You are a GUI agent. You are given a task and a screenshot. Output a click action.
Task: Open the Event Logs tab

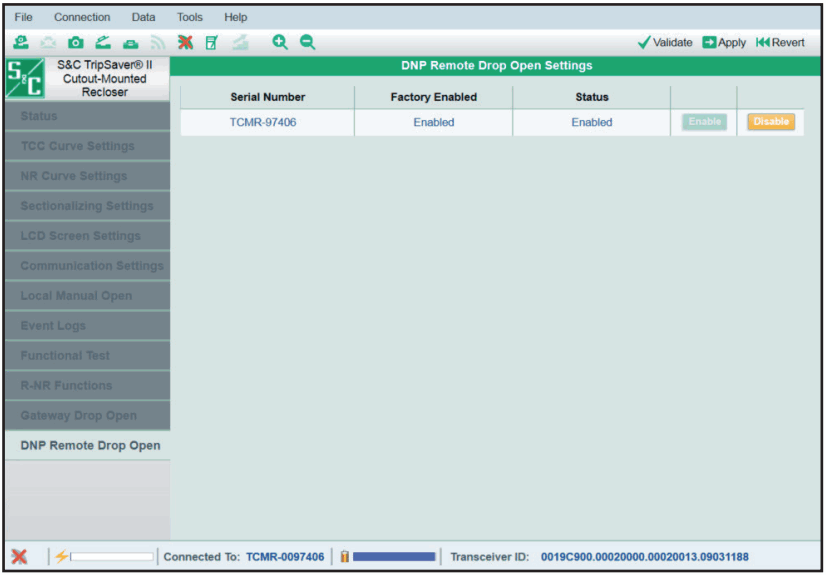click(x=87, y=326)
